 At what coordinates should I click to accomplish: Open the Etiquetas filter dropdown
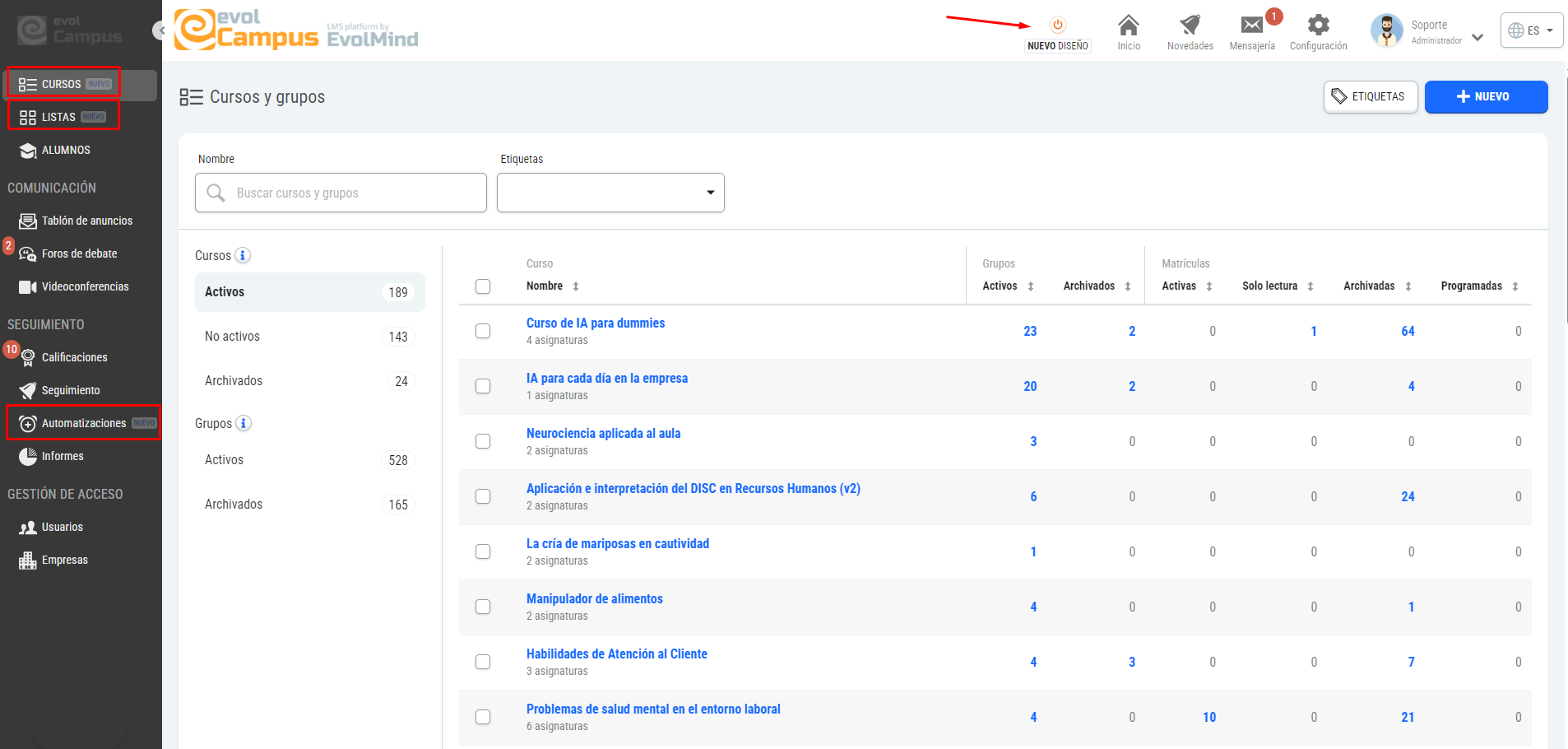[610, 193]
